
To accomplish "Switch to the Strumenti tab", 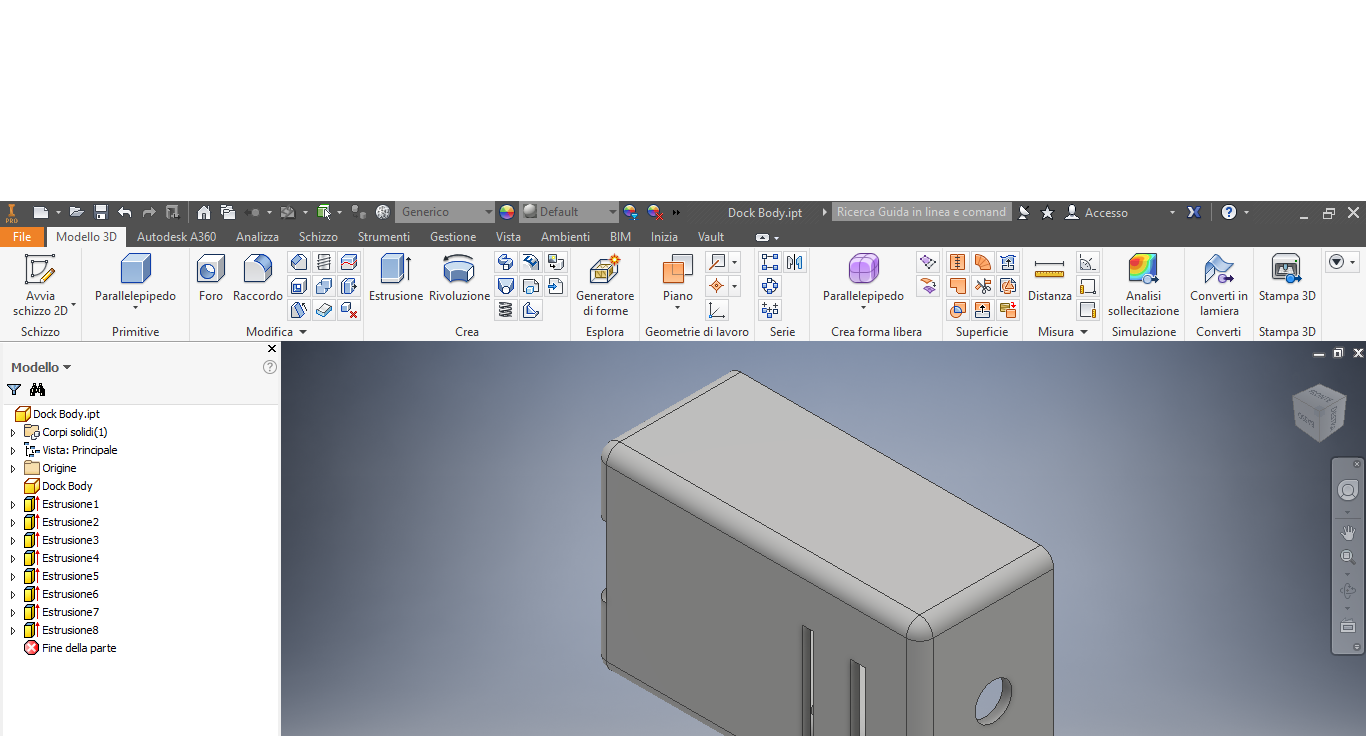I will coord(384,237).
